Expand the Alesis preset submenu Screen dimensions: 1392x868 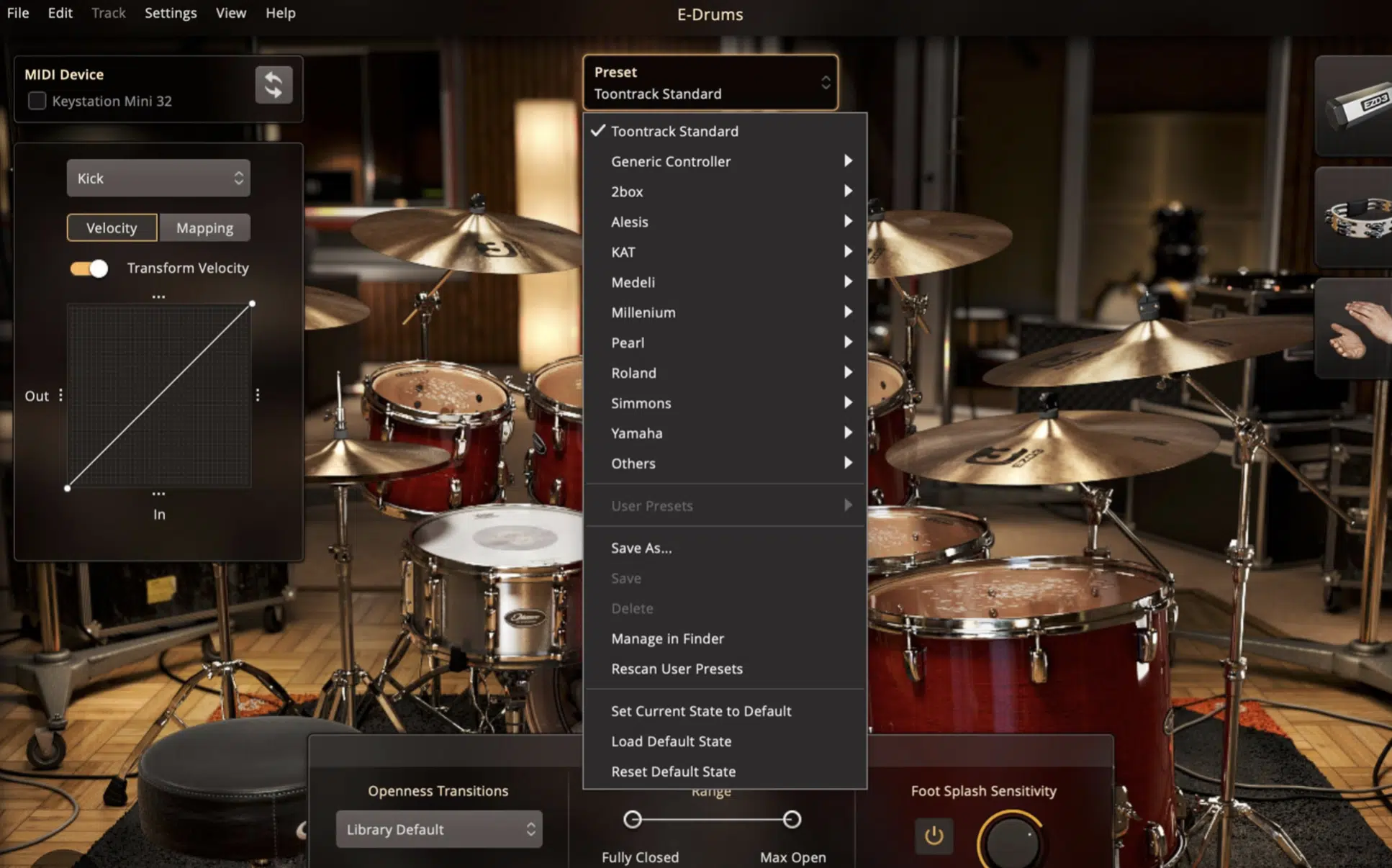click(x=728, y=221)
